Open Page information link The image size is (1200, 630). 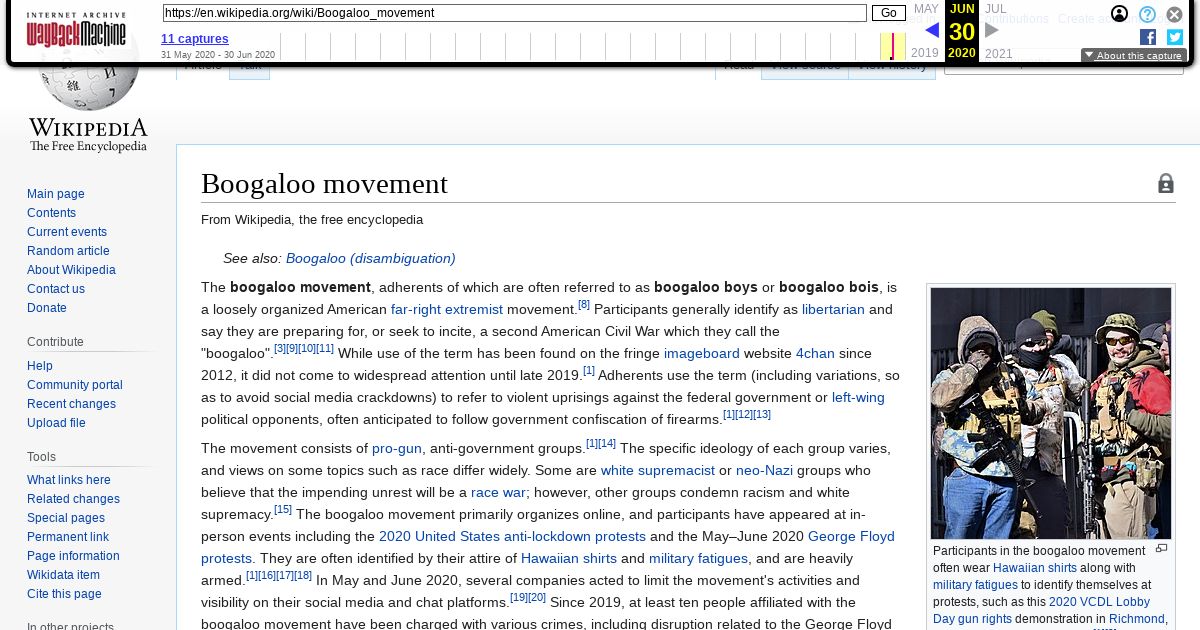coord(73,556)
